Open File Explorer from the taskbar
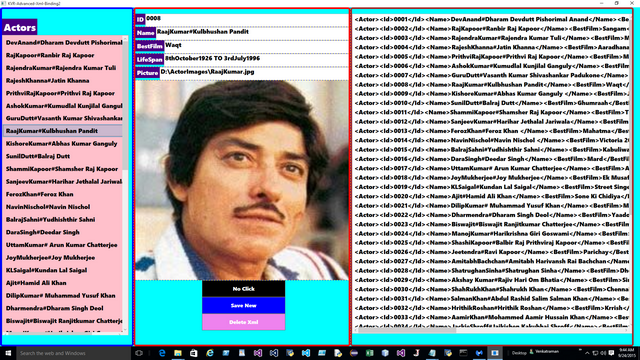 pos(178,353)
